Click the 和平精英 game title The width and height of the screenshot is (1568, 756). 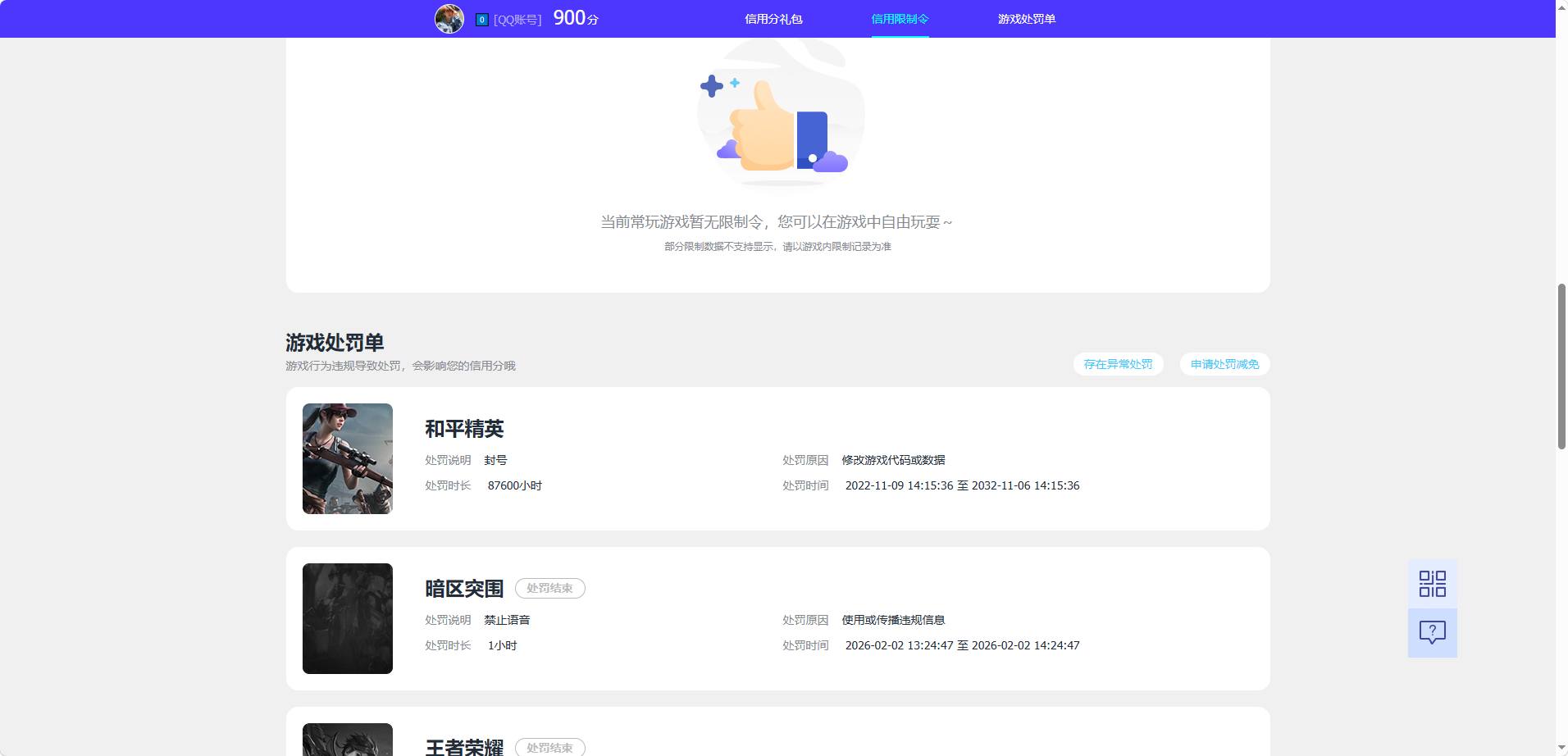(464, 429)
